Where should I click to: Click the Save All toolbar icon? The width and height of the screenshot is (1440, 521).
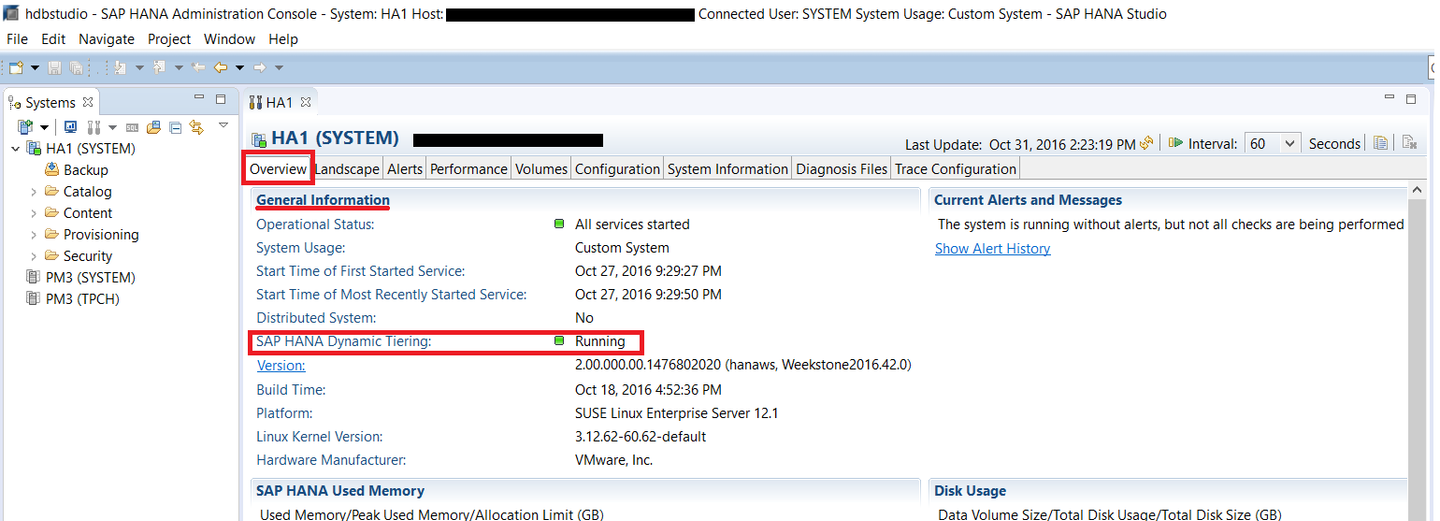76,68
